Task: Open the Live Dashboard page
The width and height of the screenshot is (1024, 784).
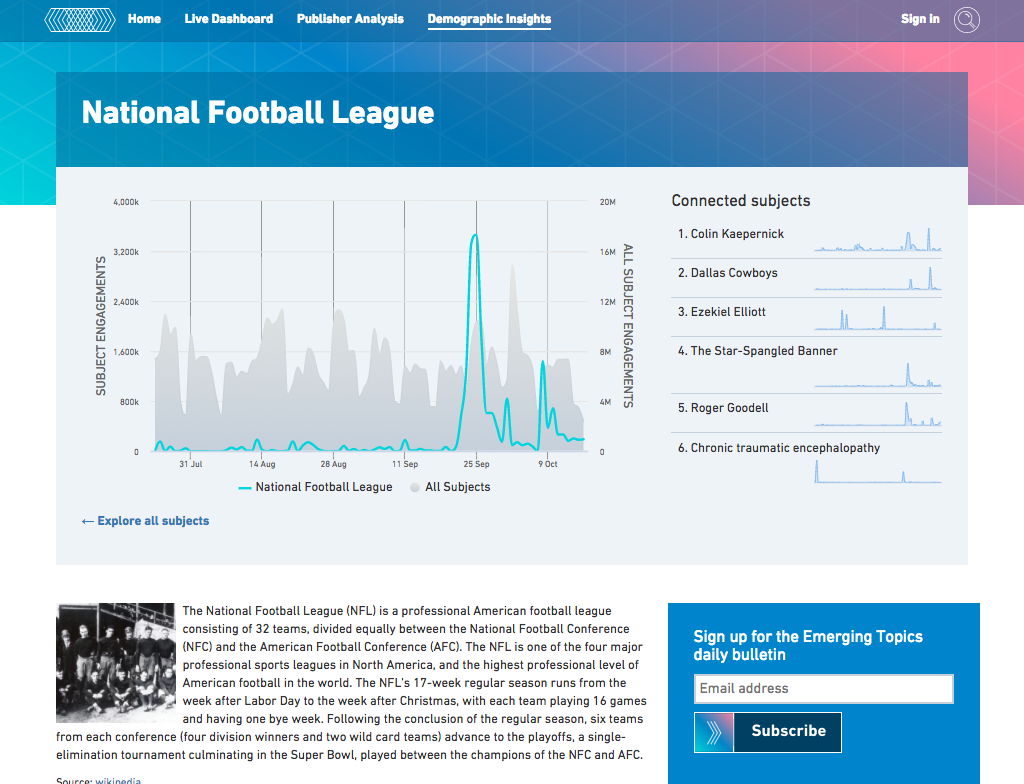Action: (x=229, y=19)
